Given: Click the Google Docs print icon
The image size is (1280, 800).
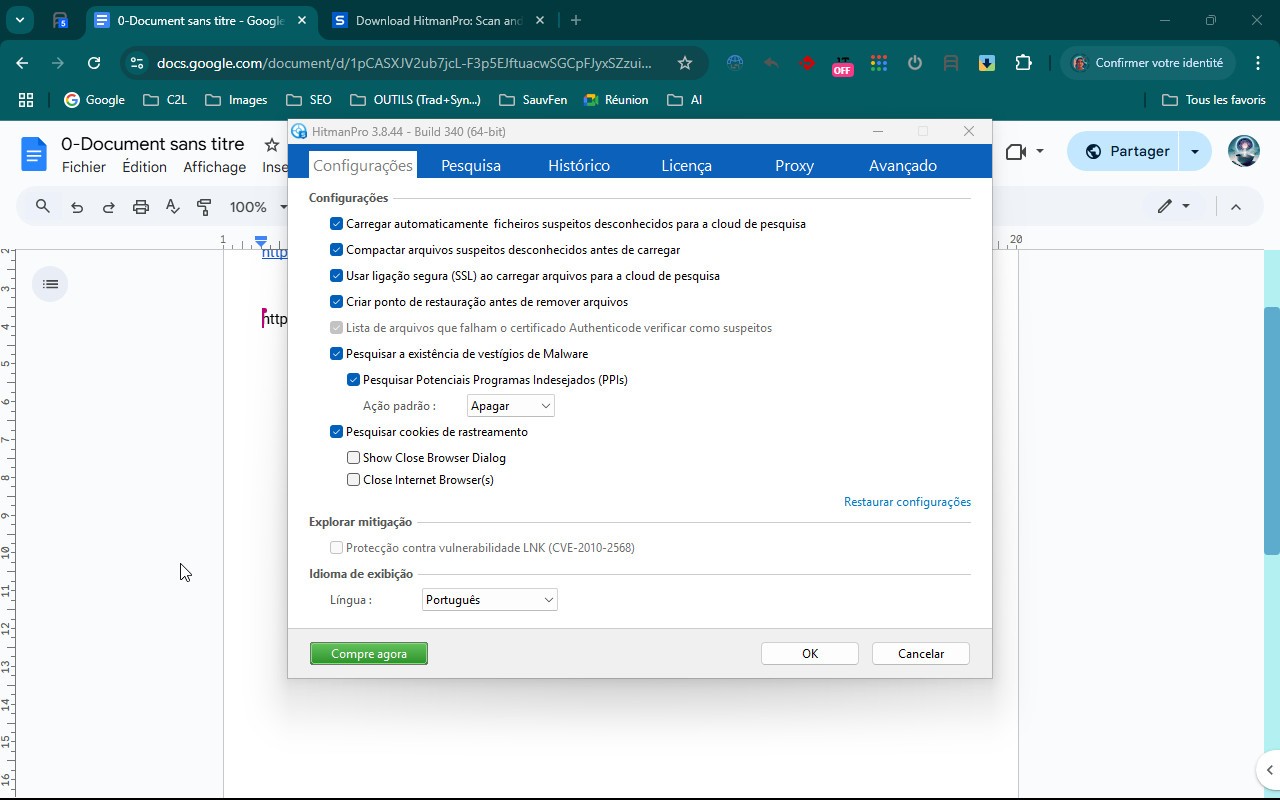Looking at the screenshot, I should pos(141,207).
